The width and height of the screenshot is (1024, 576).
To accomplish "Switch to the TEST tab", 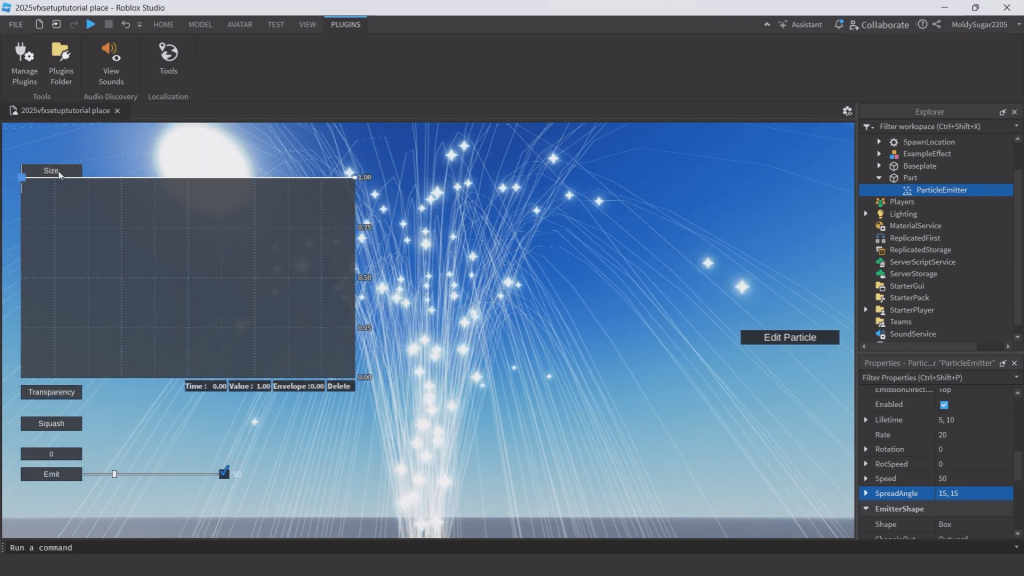I will 276,24.
